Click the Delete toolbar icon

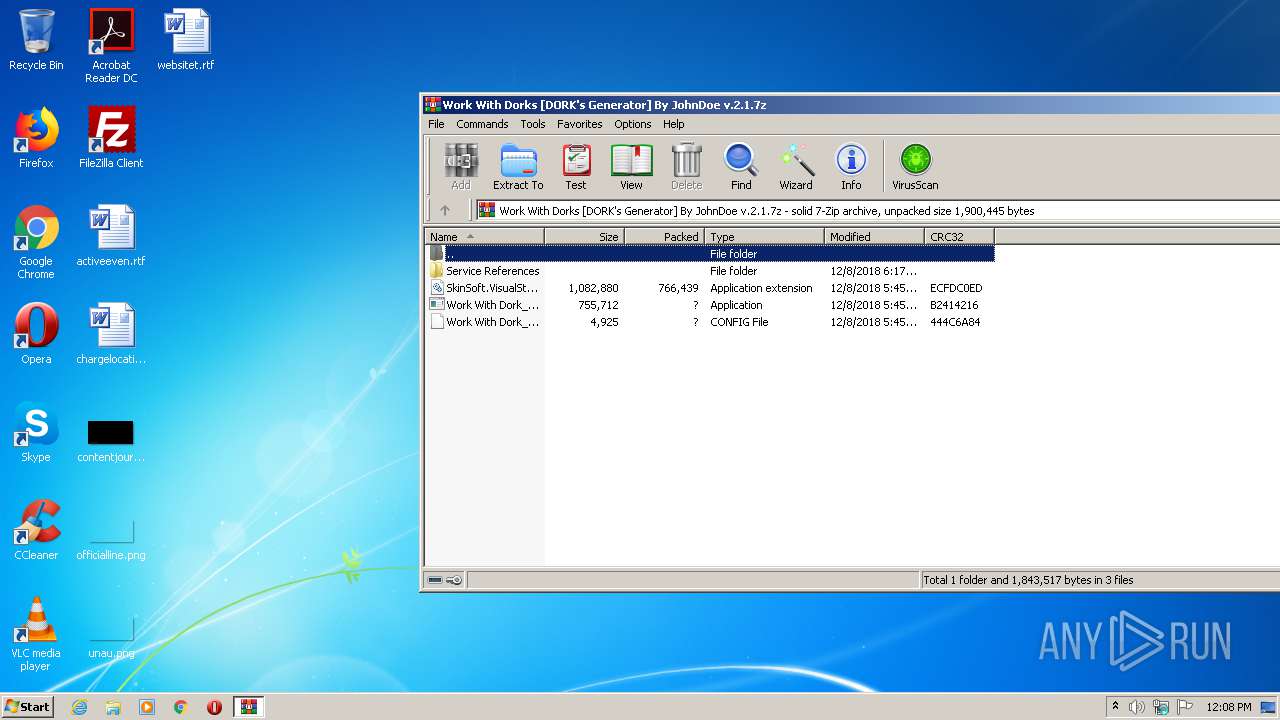[686, 166]
